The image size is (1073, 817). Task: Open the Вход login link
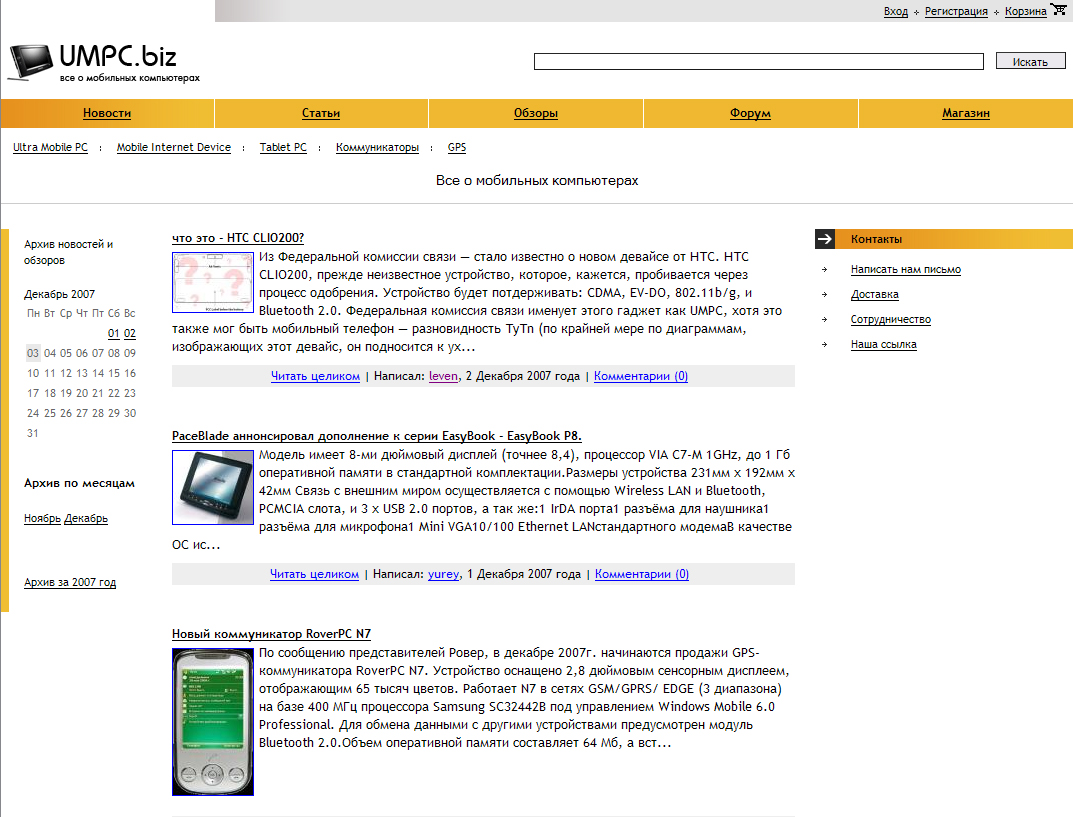896,12
